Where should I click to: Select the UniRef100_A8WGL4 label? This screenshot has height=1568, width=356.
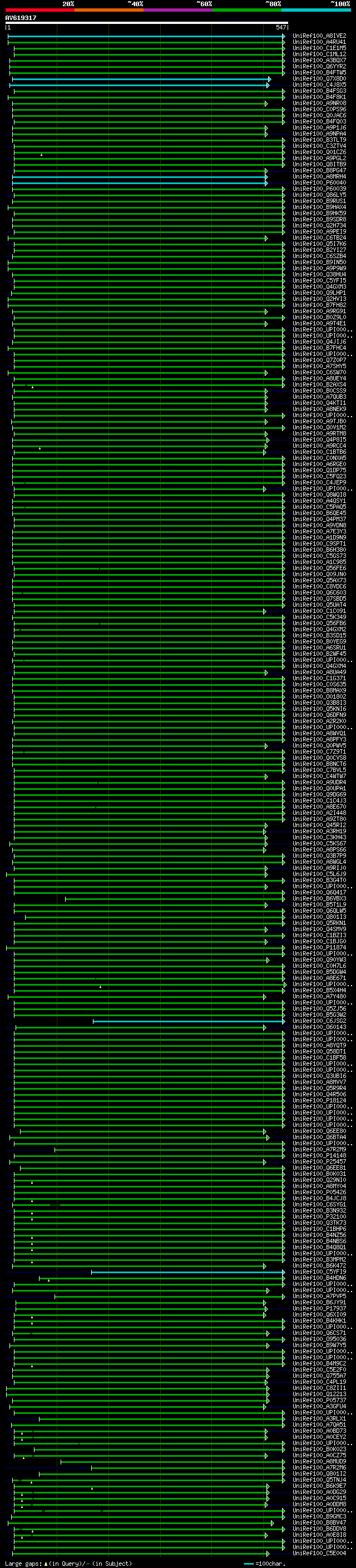319,862
